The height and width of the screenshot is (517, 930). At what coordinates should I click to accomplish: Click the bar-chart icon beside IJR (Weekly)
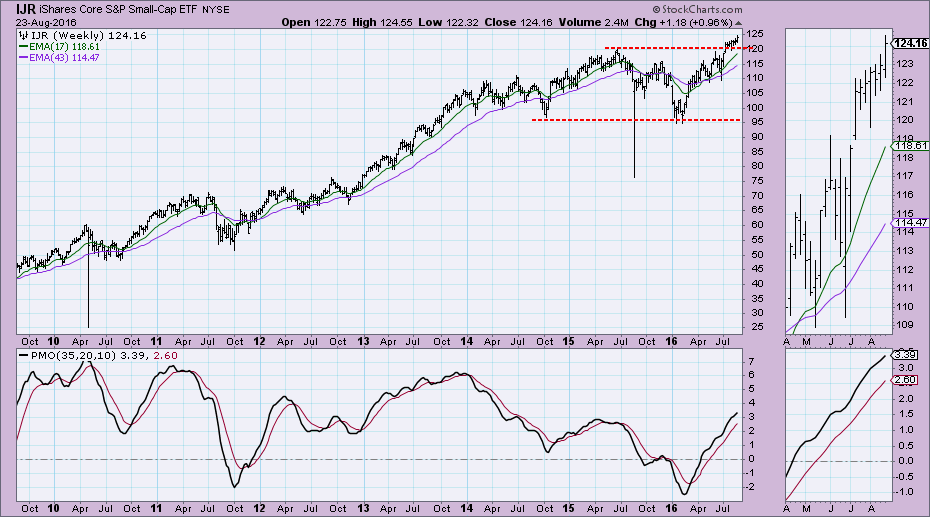coord(24,36)
